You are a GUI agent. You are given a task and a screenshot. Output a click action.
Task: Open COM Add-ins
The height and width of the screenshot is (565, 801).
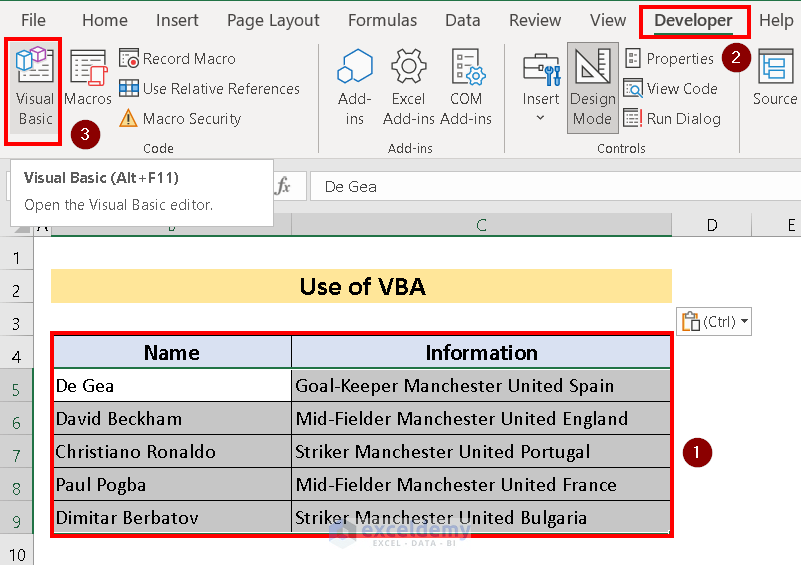point(466,87)
